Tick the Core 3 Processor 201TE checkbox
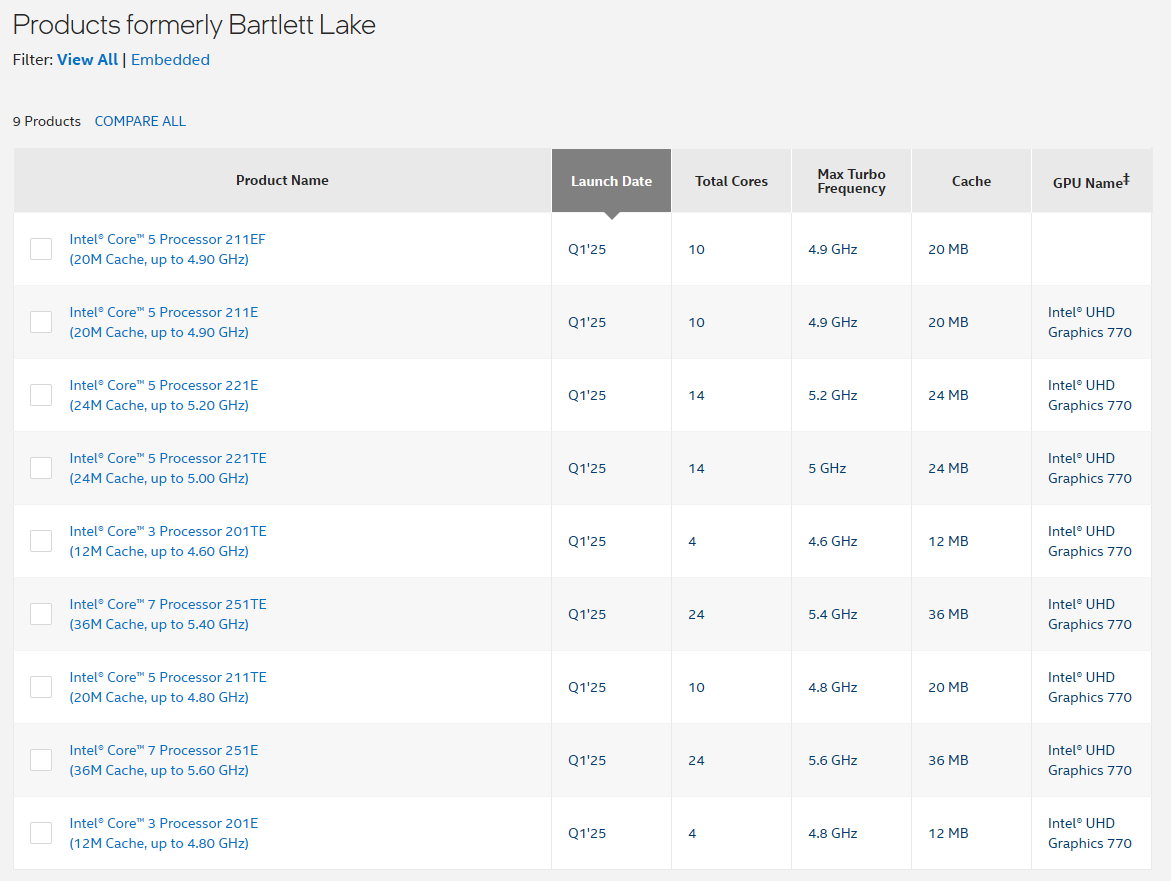 (41, 541)
